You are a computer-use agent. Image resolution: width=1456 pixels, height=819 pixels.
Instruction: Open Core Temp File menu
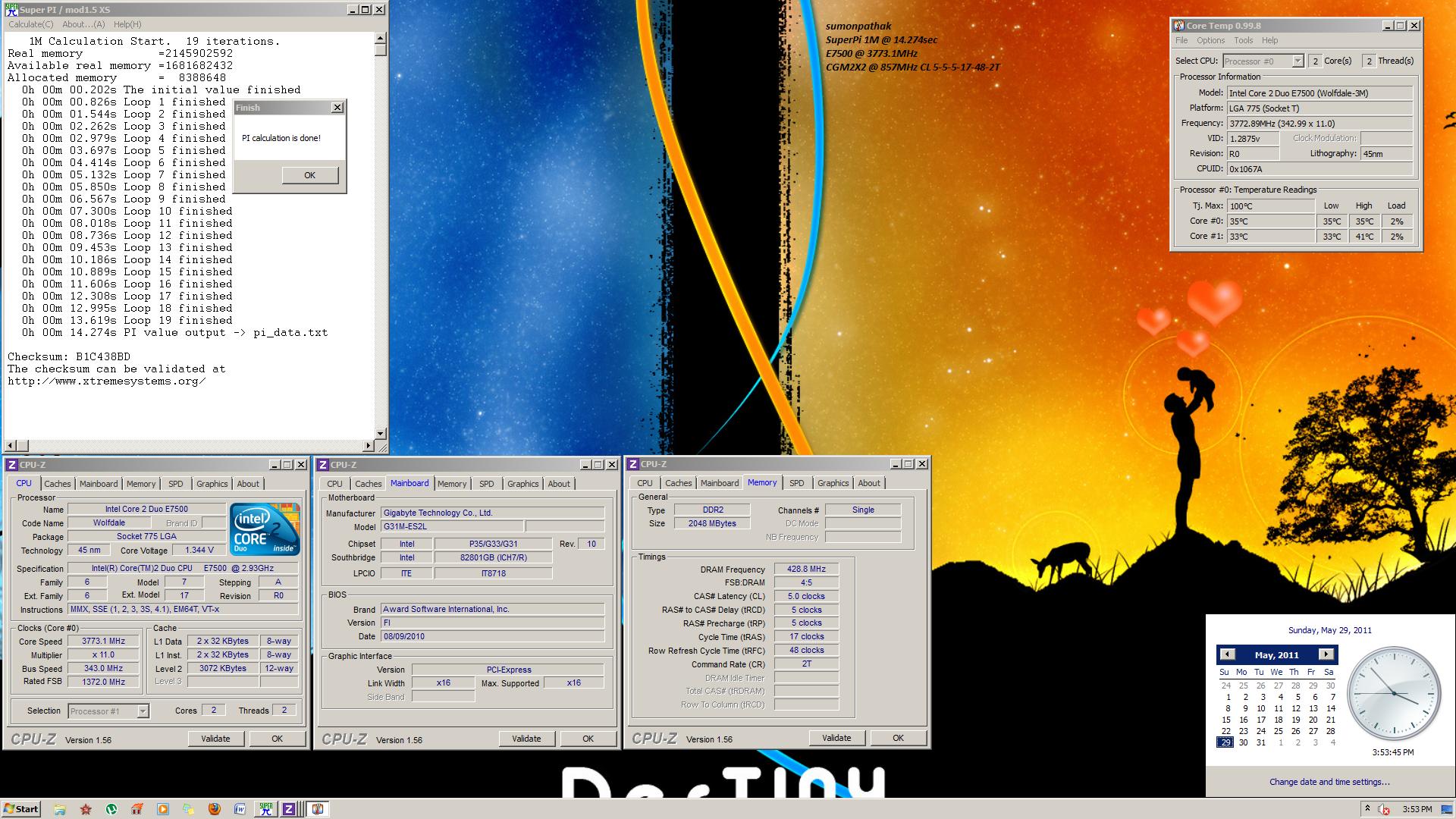(1181, 40)
